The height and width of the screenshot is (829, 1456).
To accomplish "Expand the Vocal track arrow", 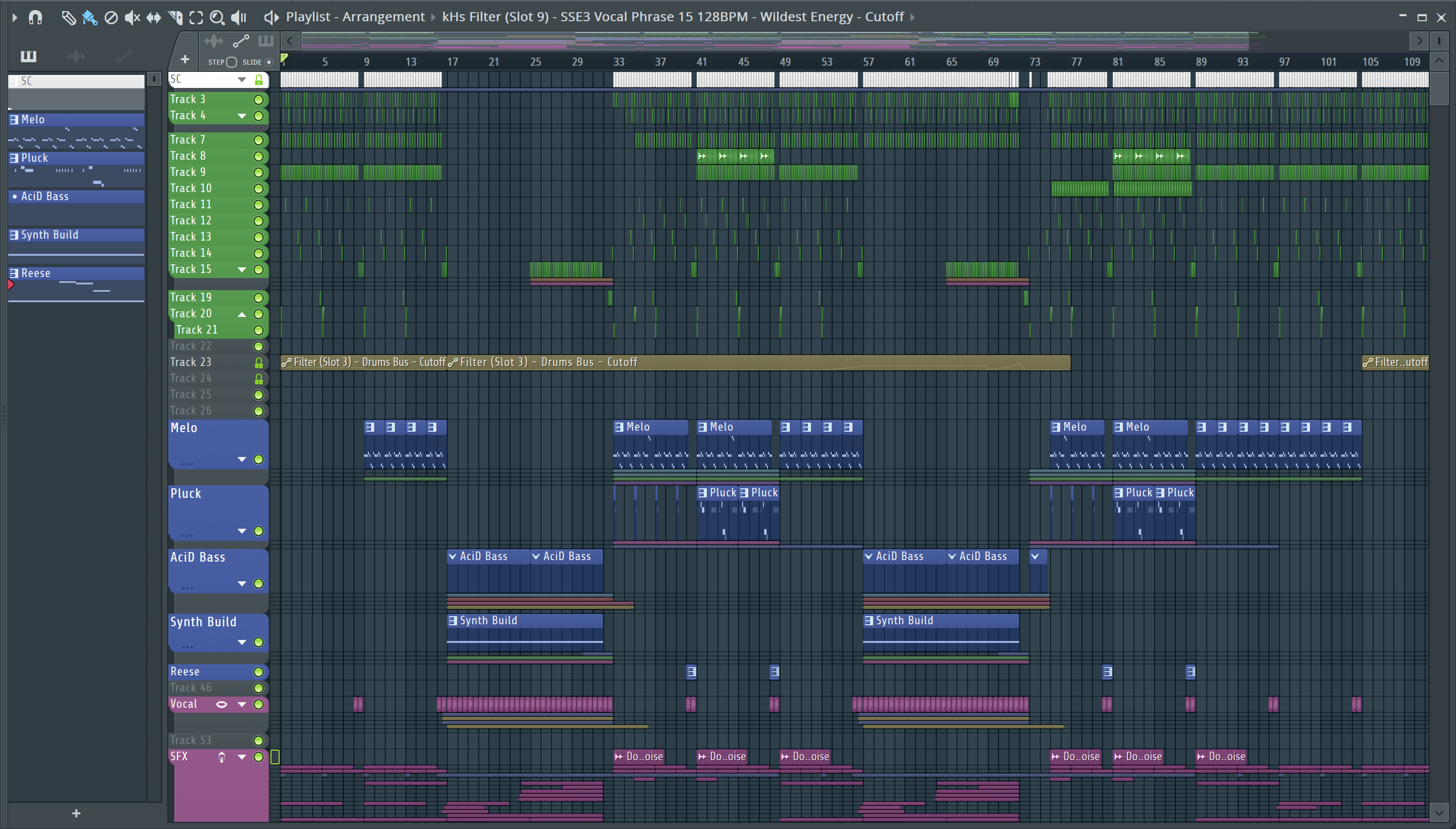I will pyautogui.click(x=242, y=704).
